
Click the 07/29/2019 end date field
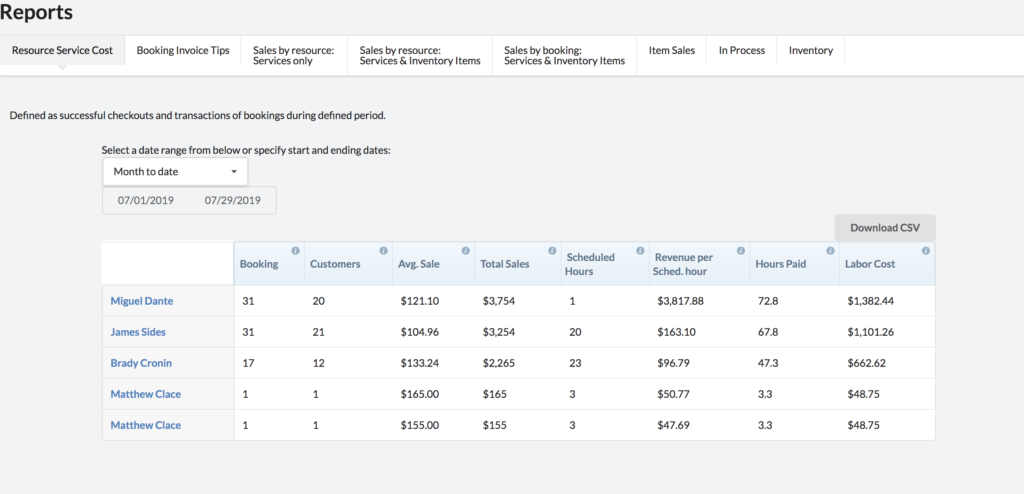pyautogui.click(x=232, y=201)
